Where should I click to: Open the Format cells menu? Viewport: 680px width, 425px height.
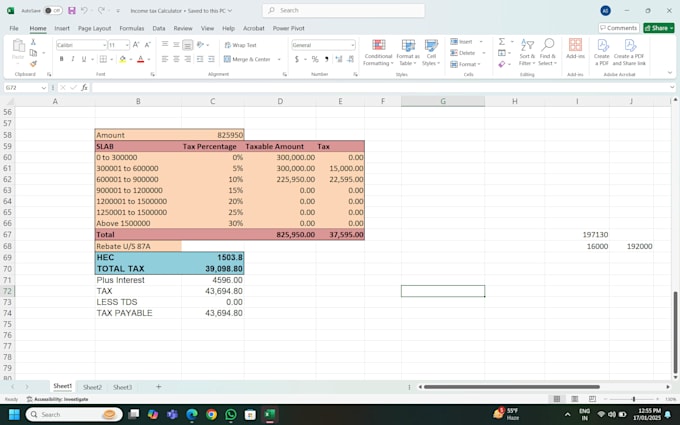465,64
